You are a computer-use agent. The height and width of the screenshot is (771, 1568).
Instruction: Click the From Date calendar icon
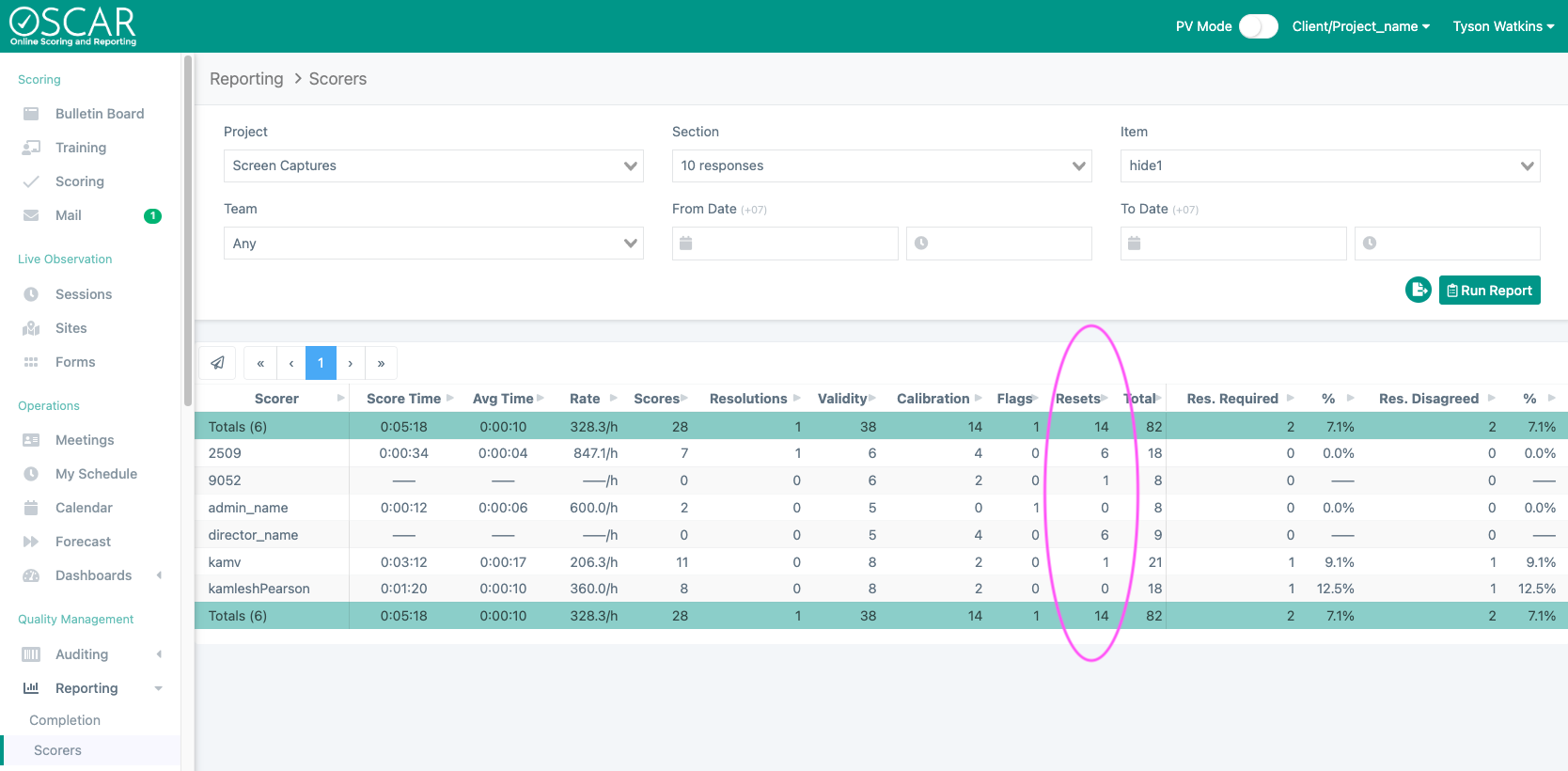click(x=686, y=244)
